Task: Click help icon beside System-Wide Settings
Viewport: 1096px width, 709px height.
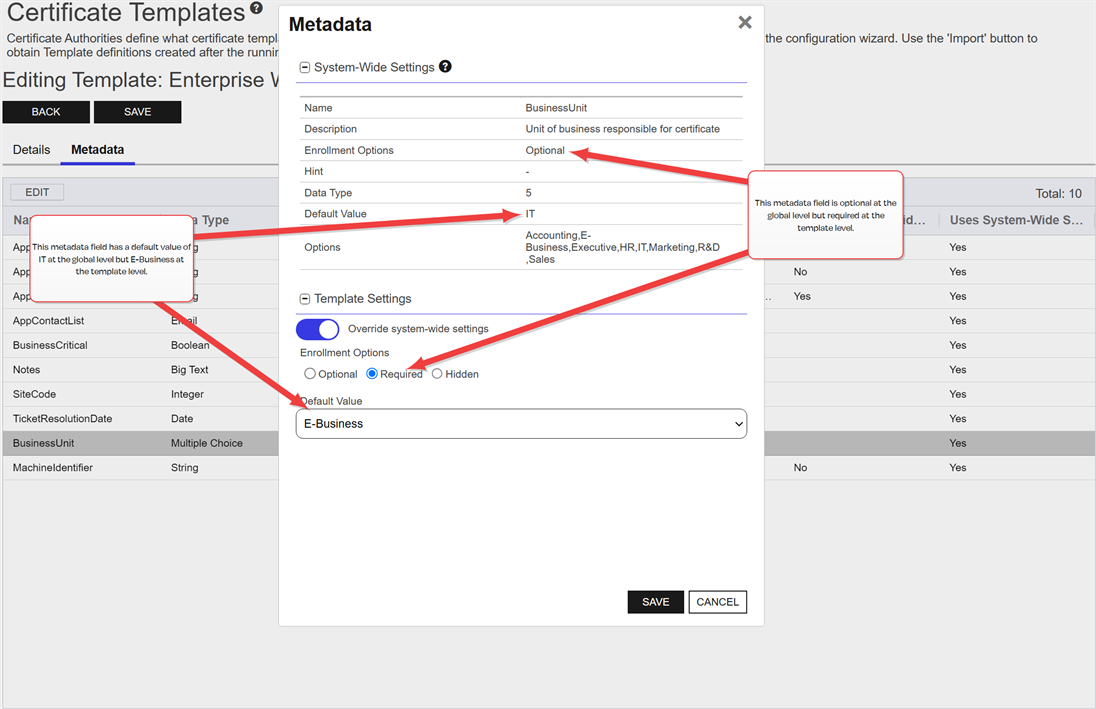Action: pyautogui.click(x=445, y=67)
